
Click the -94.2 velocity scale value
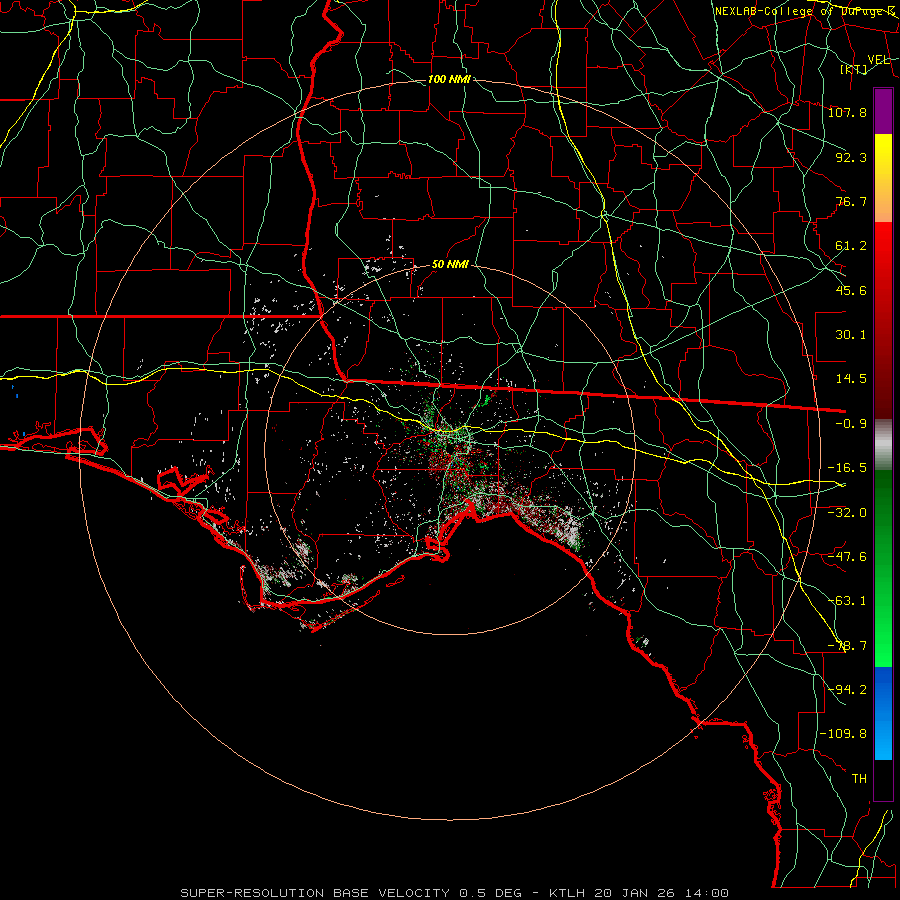tap(847, 689)
